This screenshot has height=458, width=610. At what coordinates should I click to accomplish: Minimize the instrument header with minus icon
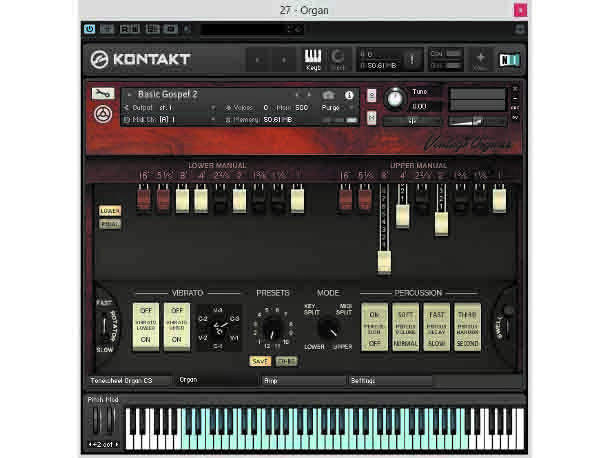click(515, 99)
